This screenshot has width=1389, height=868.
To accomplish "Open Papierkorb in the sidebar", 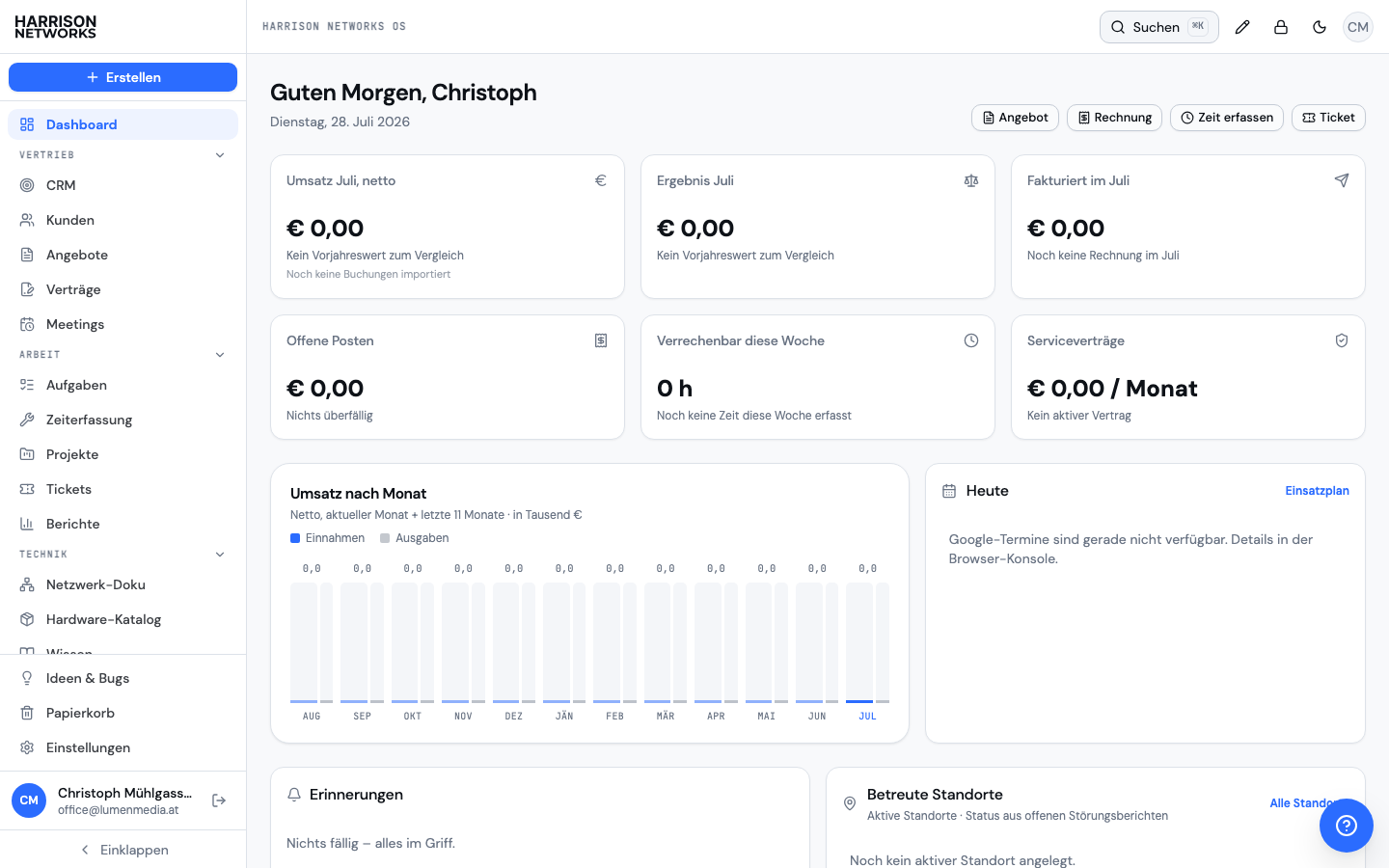I will (x=123, y=713).
